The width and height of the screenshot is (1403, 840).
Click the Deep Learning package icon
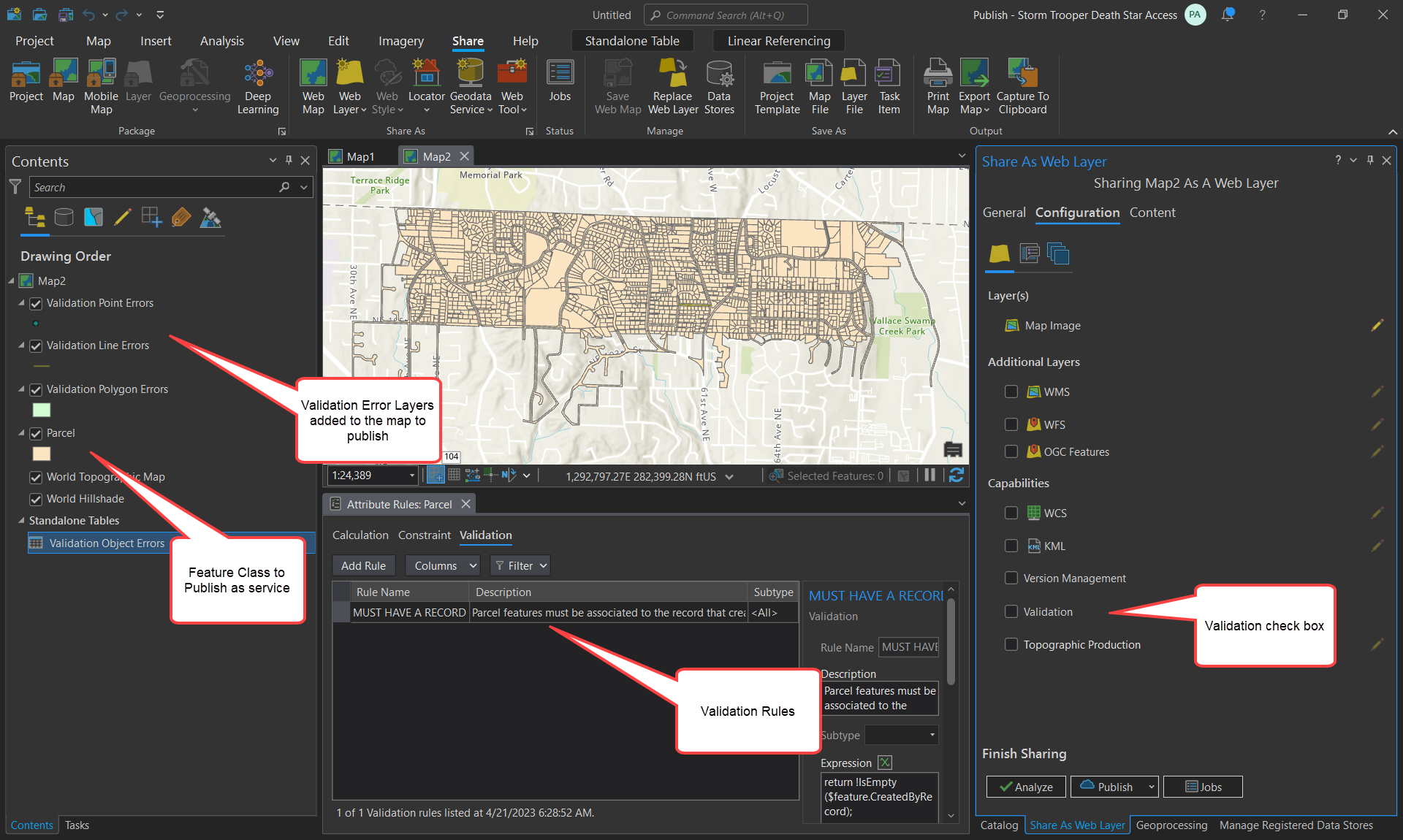point(258,74)
